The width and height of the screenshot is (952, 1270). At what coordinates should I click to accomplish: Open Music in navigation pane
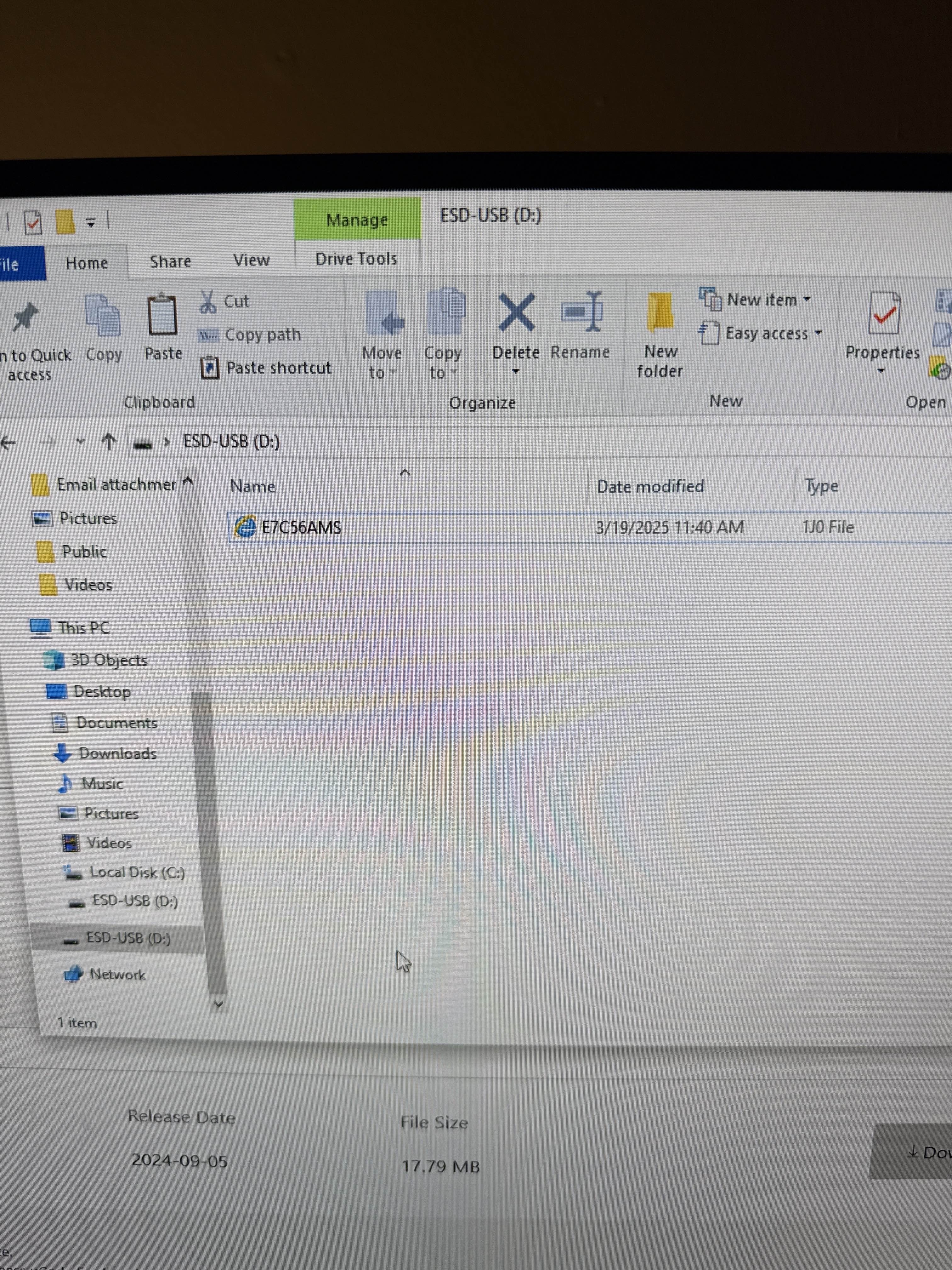coord(91,784)
